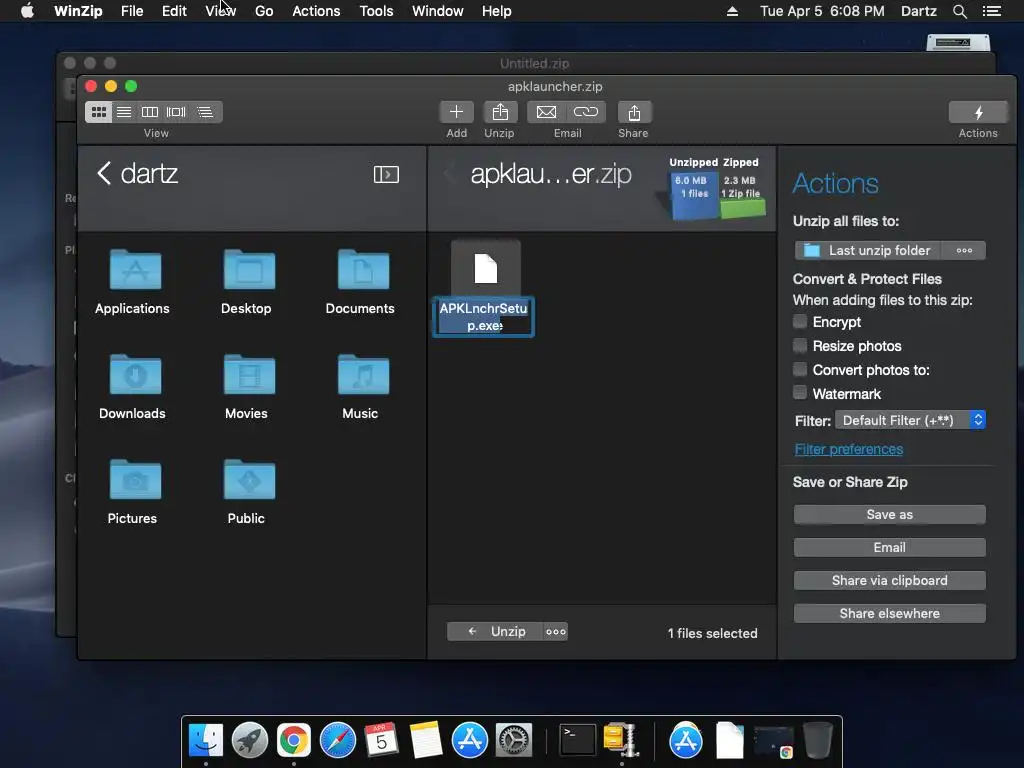Click the Share toolbar icon
This screenshot has height=768, width=1024.
(633, 112)
